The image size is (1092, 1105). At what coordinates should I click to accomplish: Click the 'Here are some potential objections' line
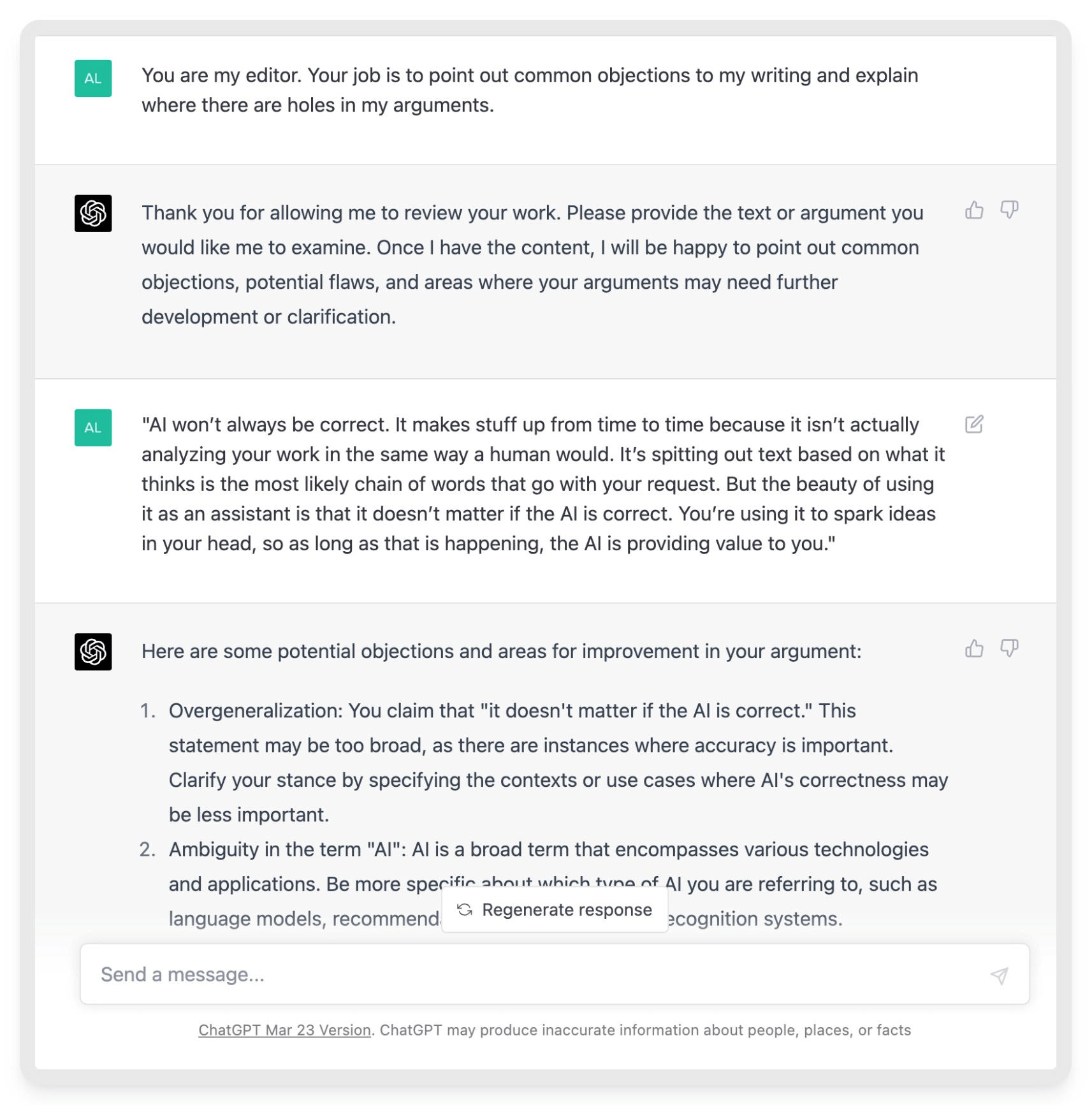pyautogui.click(x=501, y=651)
